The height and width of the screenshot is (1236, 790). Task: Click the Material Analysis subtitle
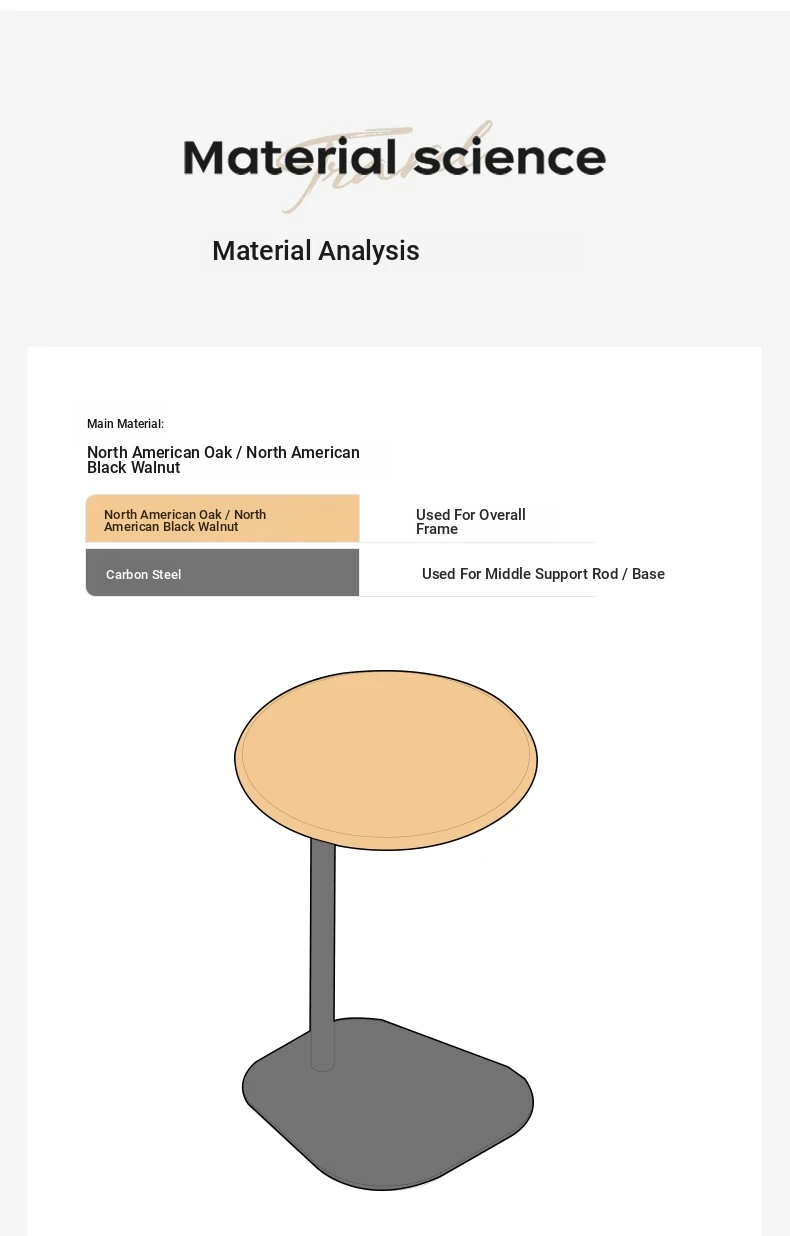coord(316,251)
